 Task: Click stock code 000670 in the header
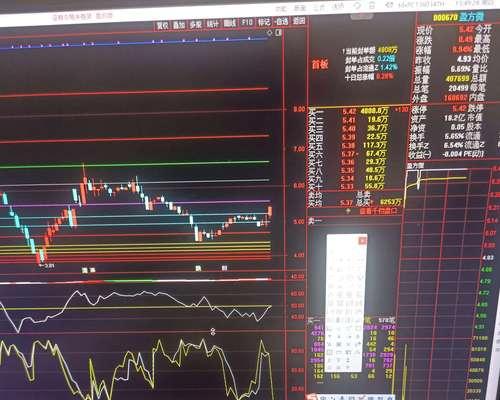tap(445, 17)
